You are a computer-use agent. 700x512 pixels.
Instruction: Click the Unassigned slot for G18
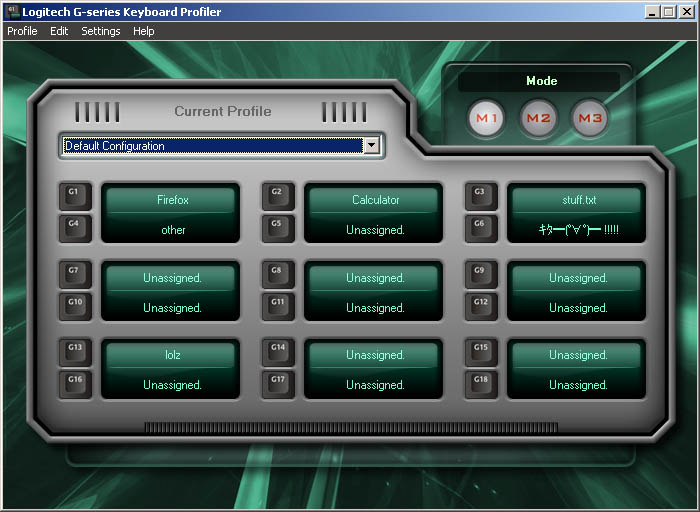[x=576, y=383]
